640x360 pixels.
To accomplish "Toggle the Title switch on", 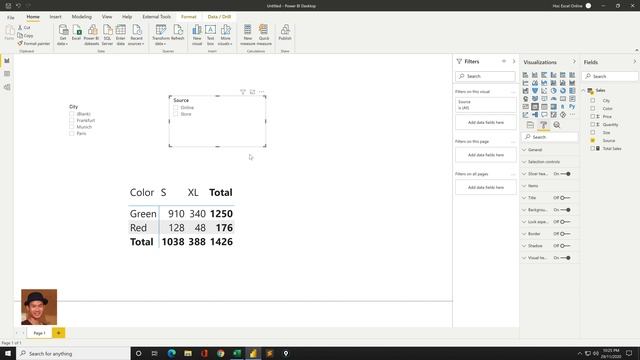I will [565, 198].
